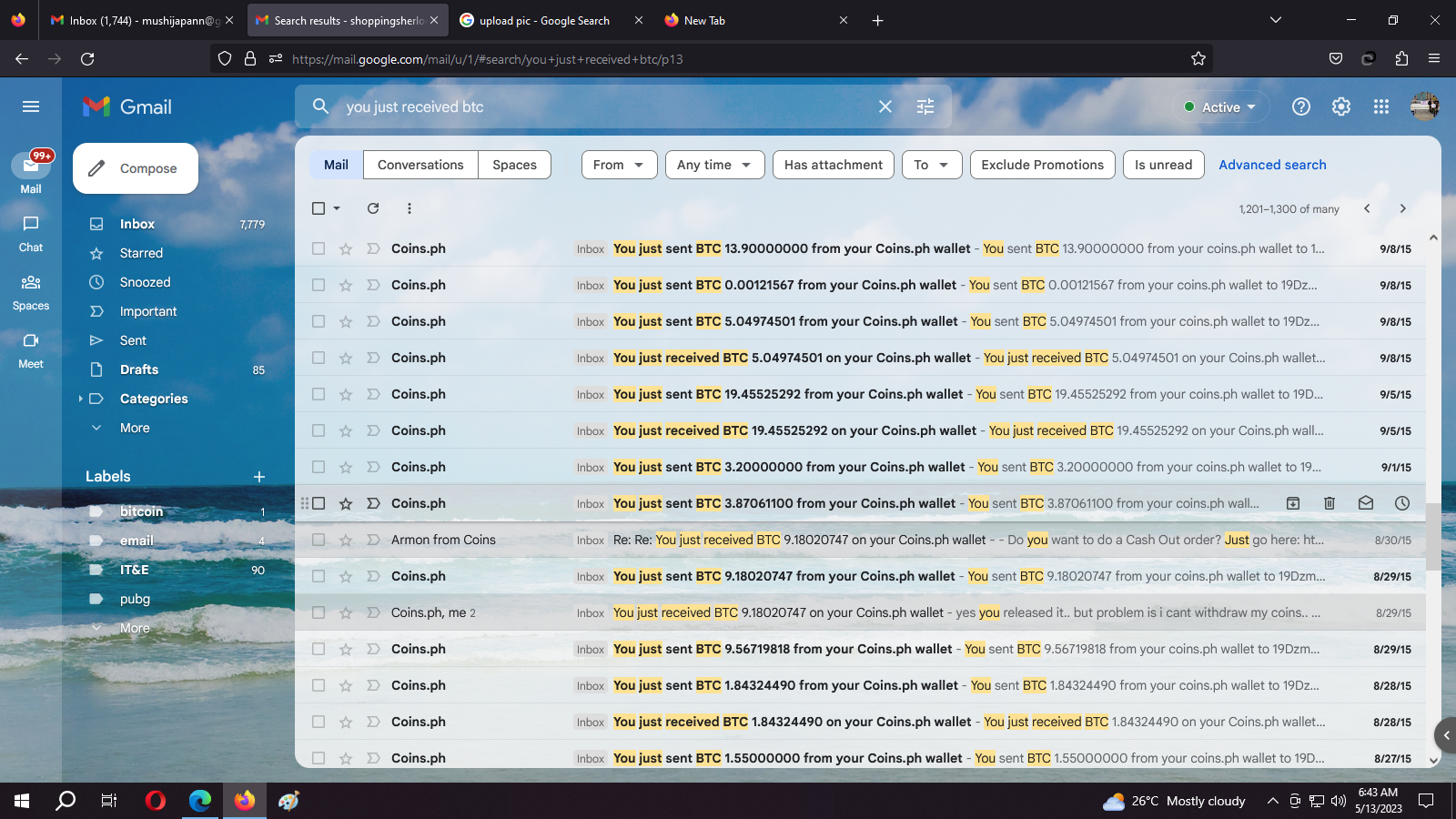Viewport: 1456px width, 819px height.
Task: Open the Any time filter dropdown
Action: tap(714, 165)
